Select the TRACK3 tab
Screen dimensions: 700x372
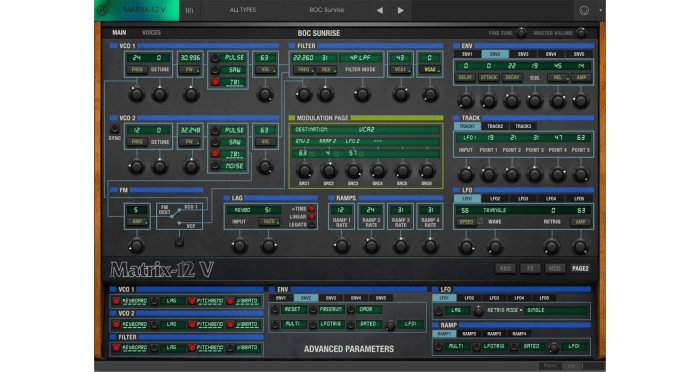(523, 126)
